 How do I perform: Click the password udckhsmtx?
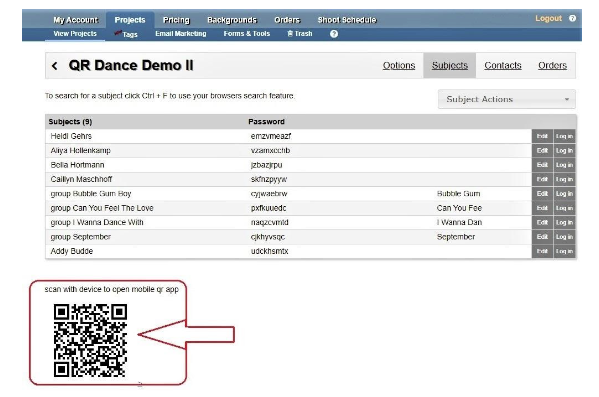tap(269, 251)
